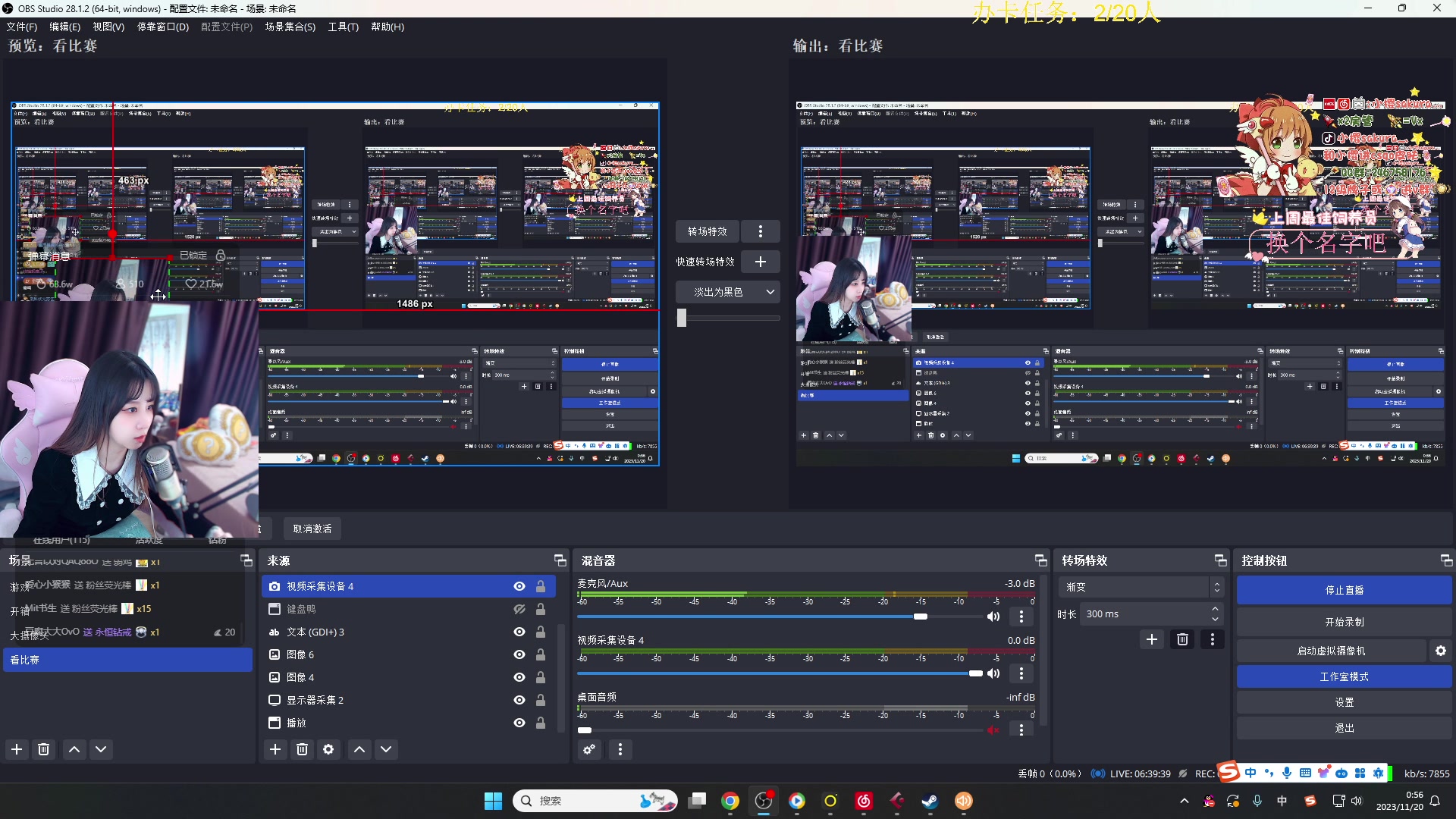Open properties via gear in sources toolbar

pyautogui.click(x=328, y=749)
